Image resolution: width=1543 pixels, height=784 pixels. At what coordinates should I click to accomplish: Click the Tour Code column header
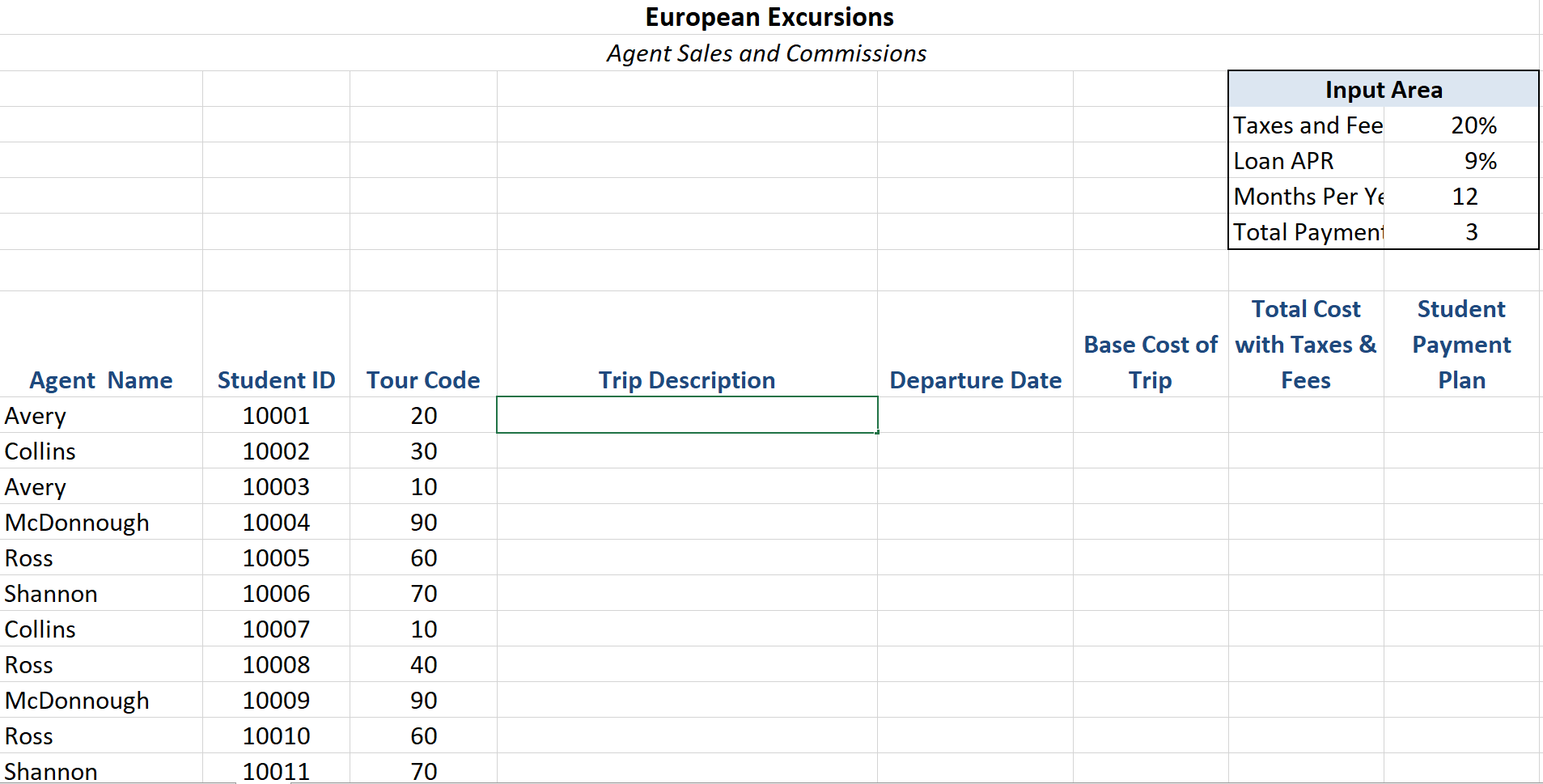tap(422, 379)
